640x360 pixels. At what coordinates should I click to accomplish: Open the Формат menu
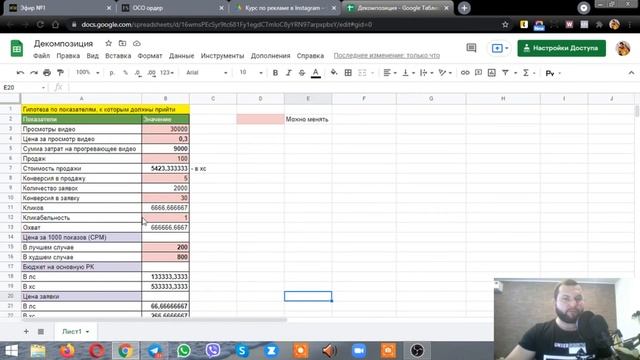(150, 56)
